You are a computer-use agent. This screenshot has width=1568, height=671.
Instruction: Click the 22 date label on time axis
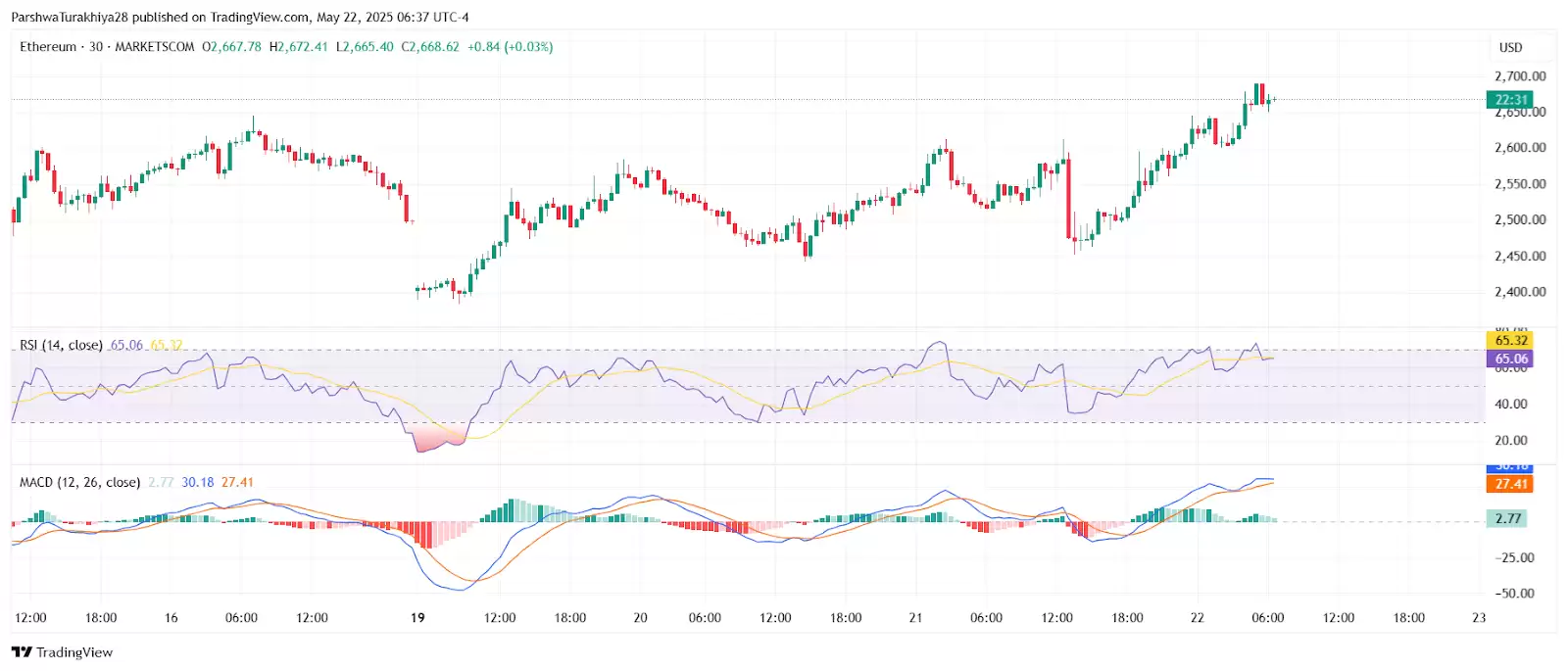tap(1197, 617)
